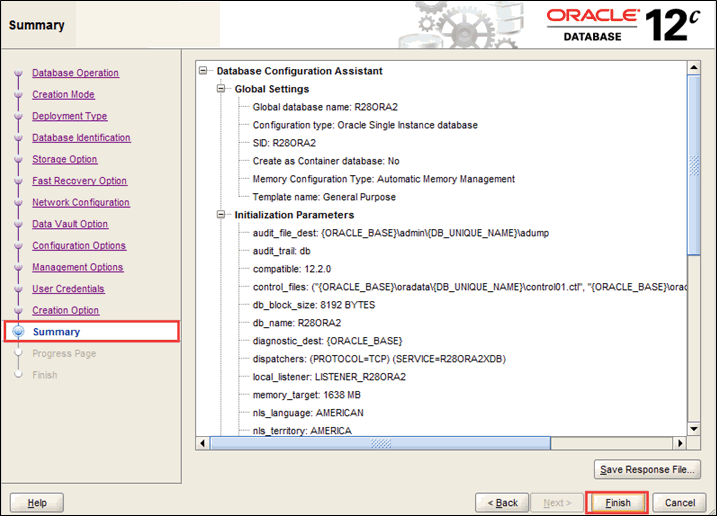Open Help for the wizard

[37, 502]
